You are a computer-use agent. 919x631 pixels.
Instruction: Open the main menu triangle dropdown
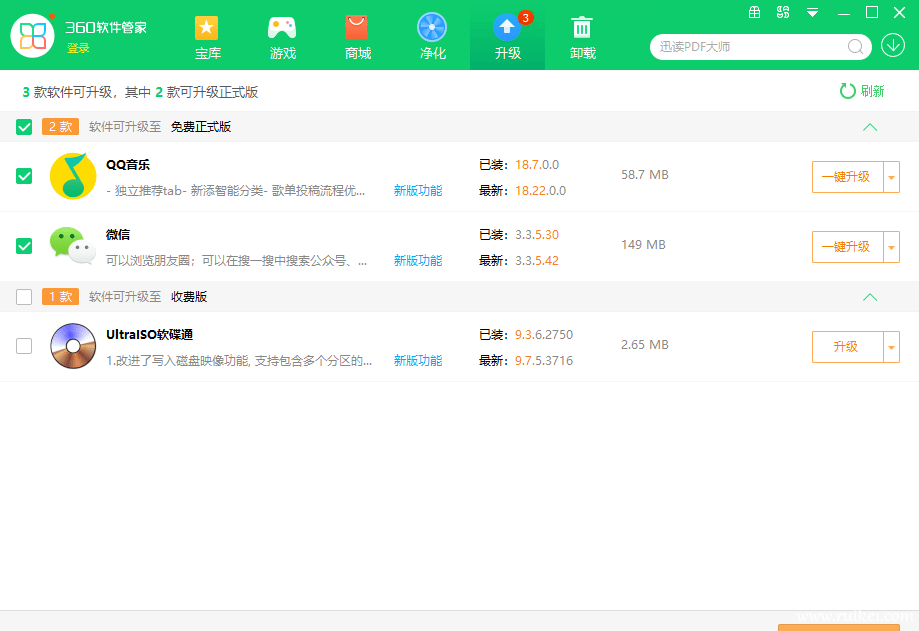click(x=812, y=12)
